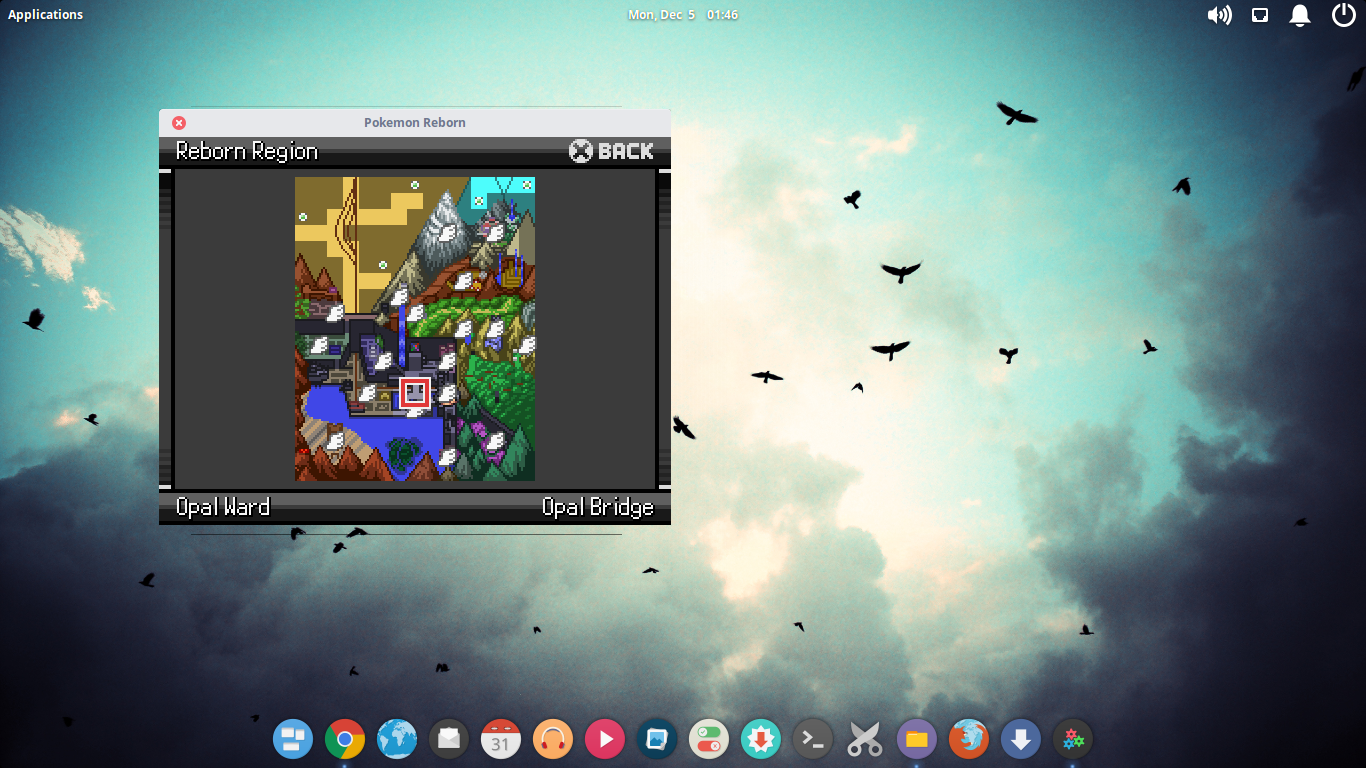The height and width of the screenshot is (768, 1366).
Task: Click the Reborn Region heading
Action: coord(247,151)
